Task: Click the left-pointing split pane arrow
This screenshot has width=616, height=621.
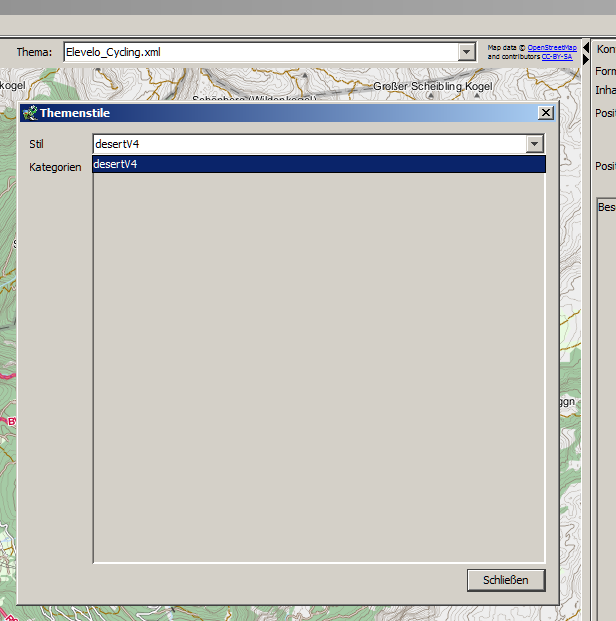Action: tap(586, 47)
